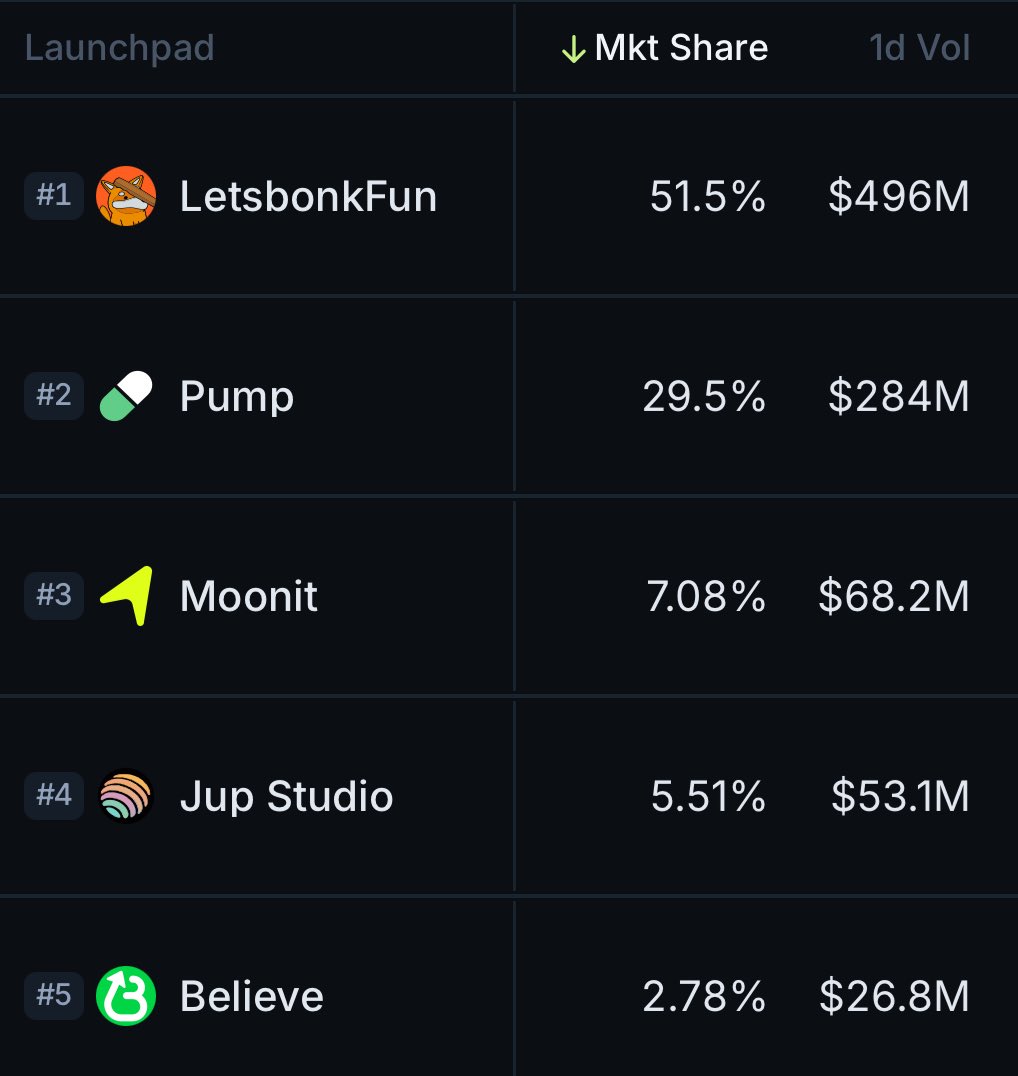
Task: Sort by the Launchpad column header
Action: coord(119,48)
